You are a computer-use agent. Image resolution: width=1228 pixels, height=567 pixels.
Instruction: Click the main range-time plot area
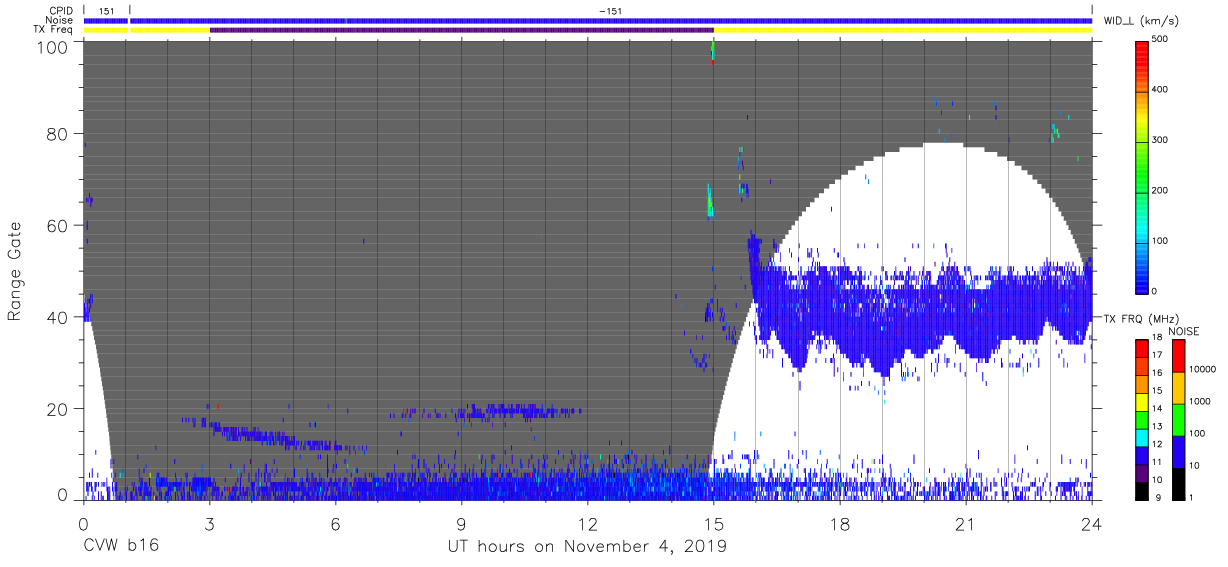click(588, 270)
